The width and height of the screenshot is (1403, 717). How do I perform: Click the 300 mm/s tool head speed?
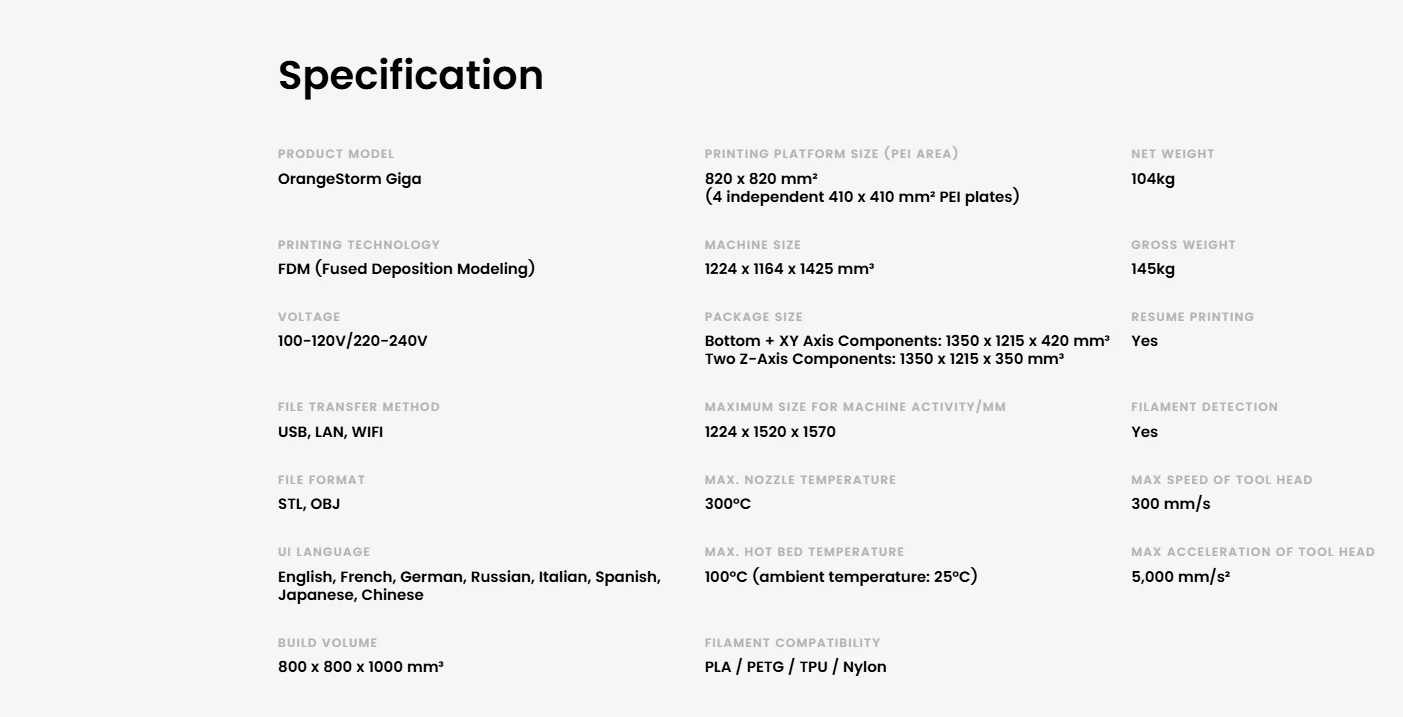pyautogui.click(x=1170, y=504)
